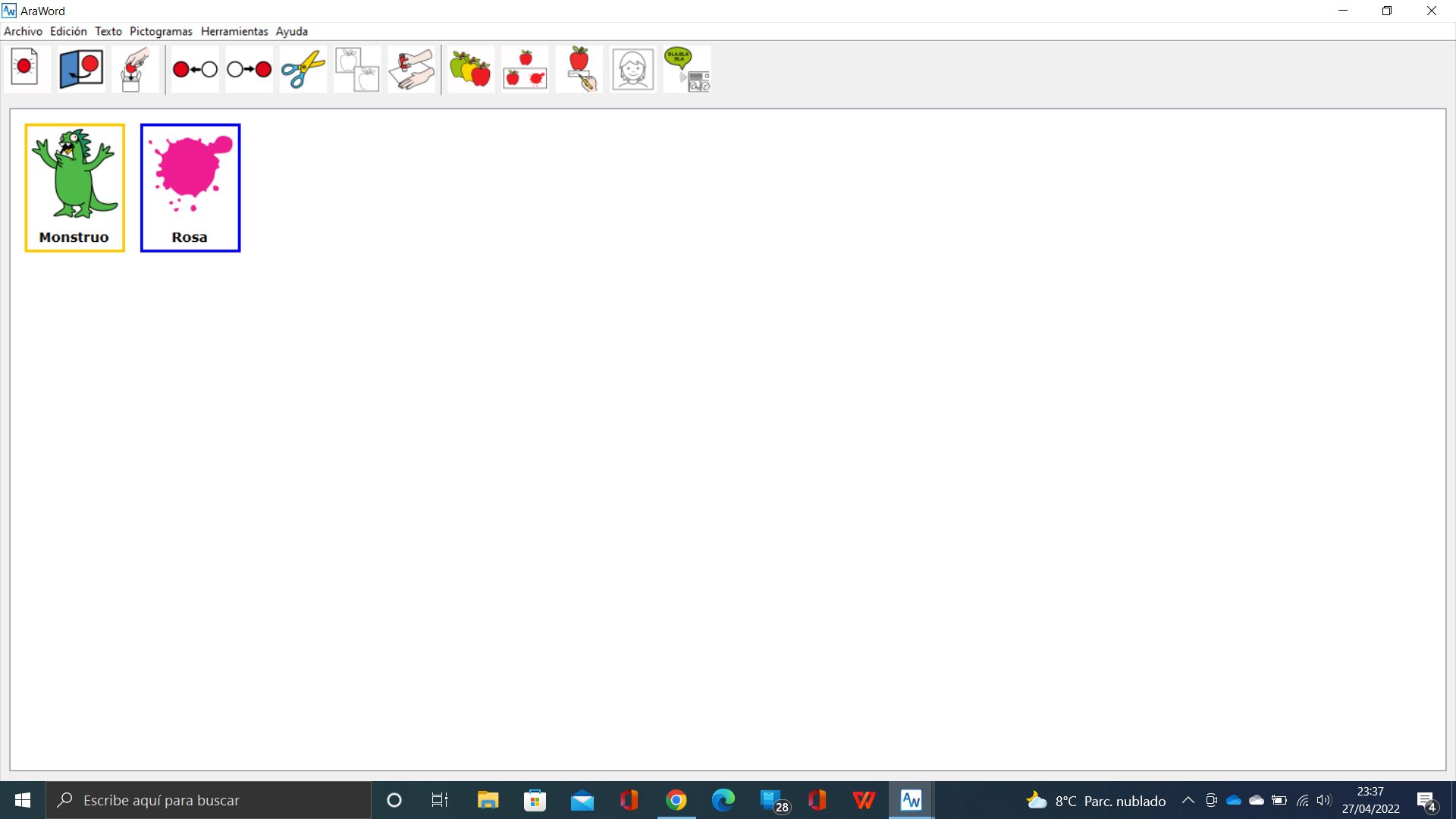This screenshot has height=819, width=1456.
Task: Click the Redo icon
Action: click(249, 69)
